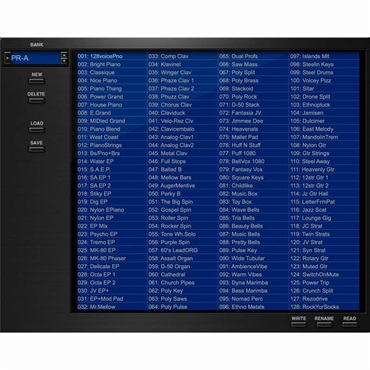Click the RENAME button

324,324
